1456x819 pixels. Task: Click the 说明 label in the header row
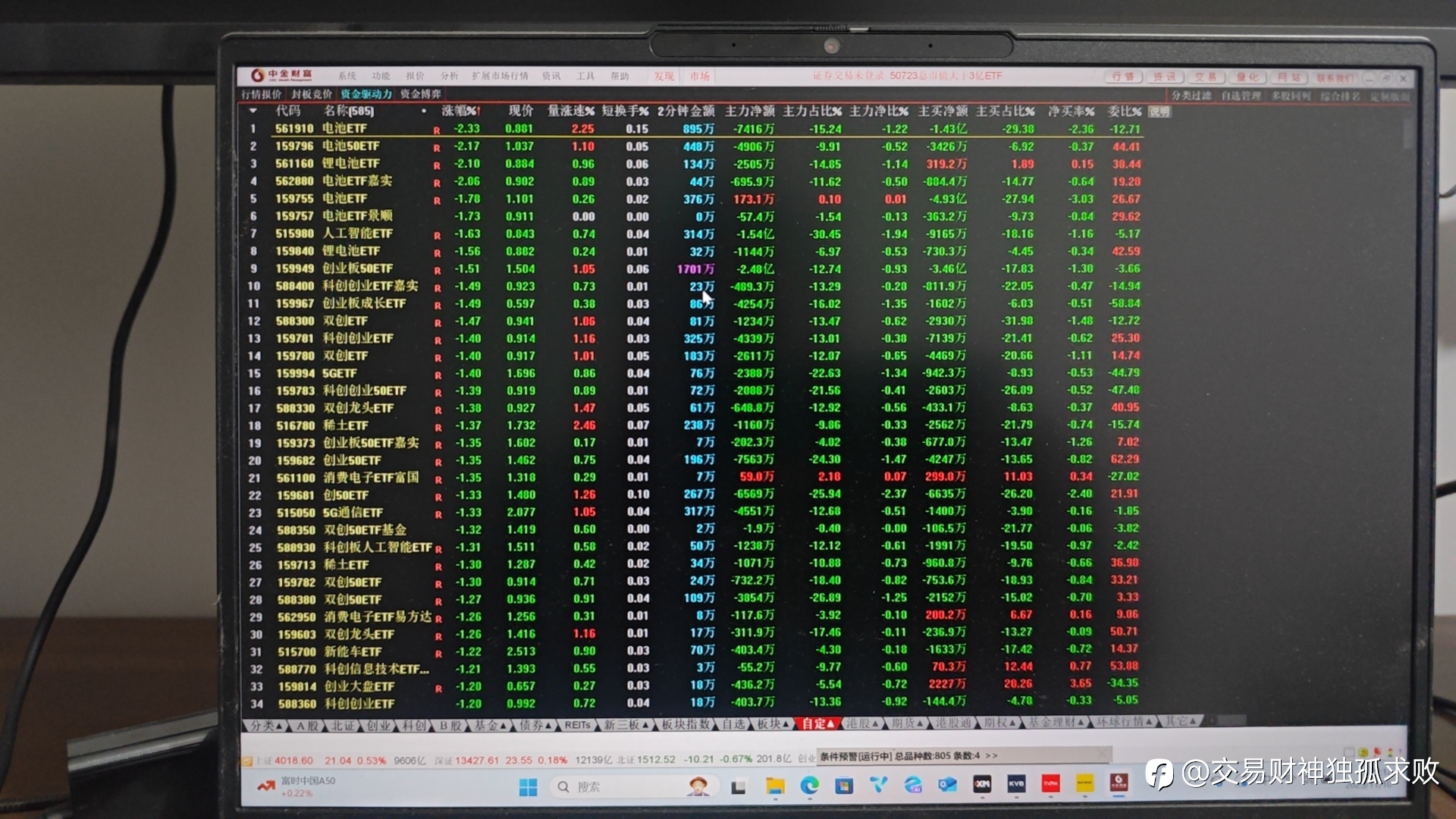click(1159, 111)
